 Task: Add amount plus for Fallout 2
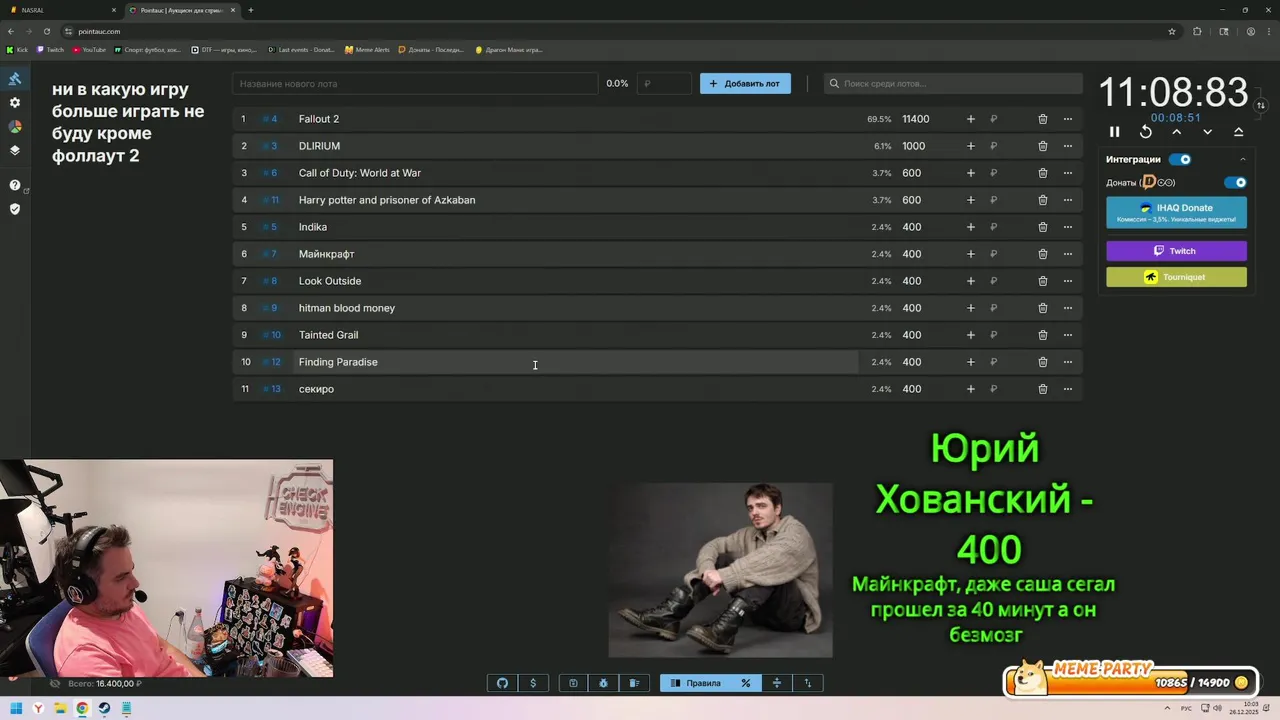pyautogui.click(x=970, y=119)
